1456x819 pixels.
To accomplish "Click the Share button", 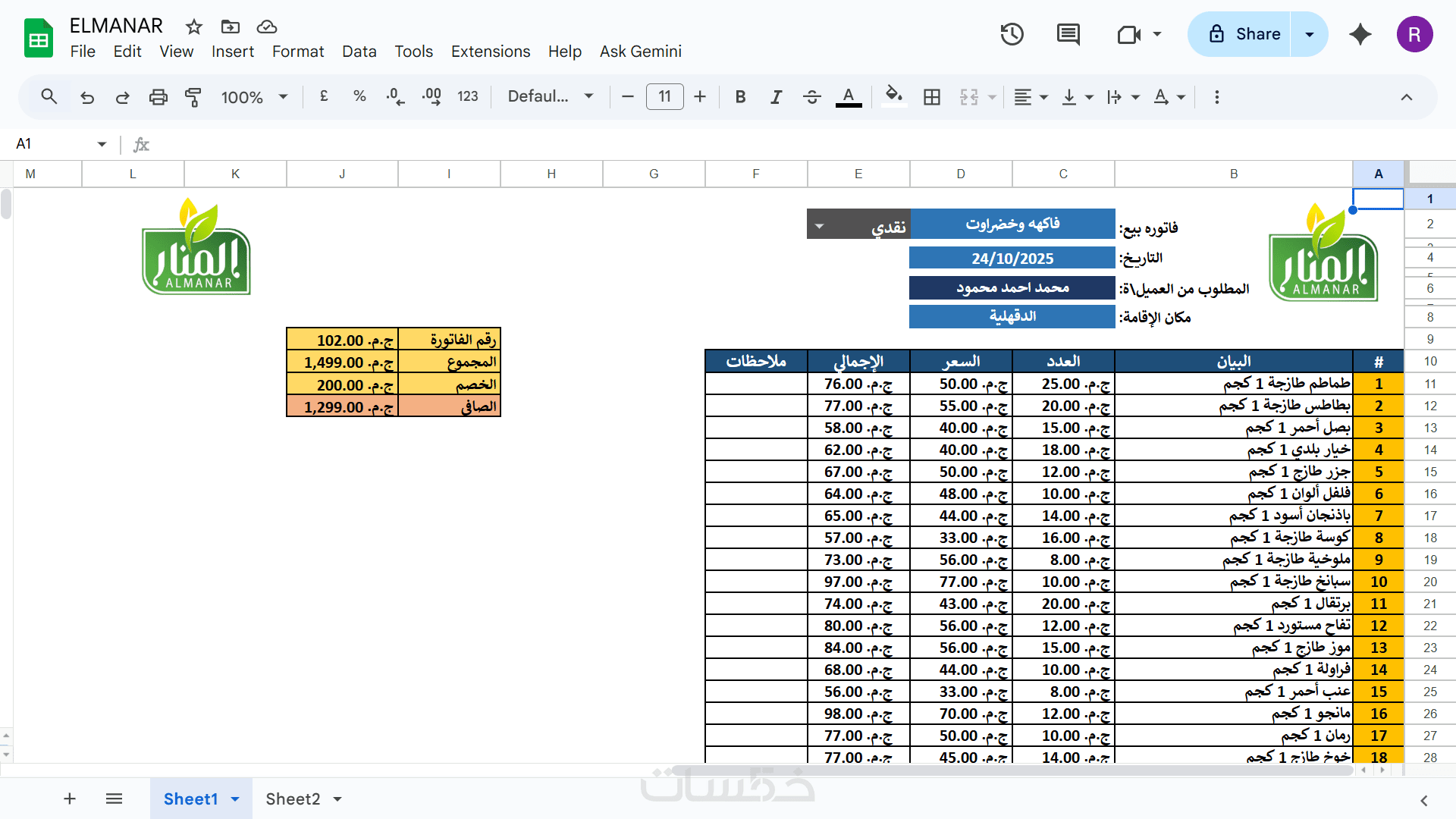I will [x=1244, y=34].
